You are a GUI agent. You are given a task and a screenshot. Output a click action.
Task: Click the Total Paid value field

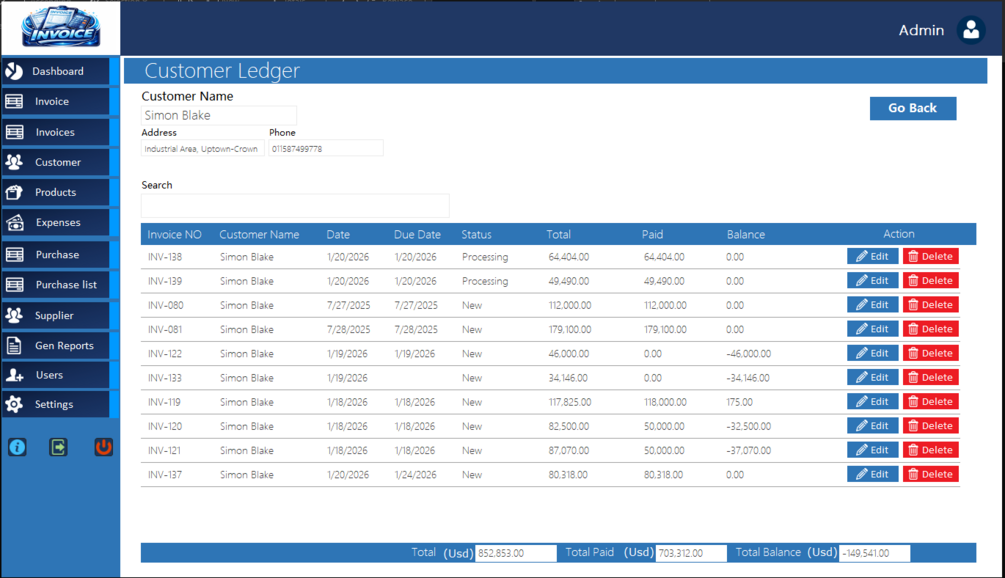tap(691, 553)
